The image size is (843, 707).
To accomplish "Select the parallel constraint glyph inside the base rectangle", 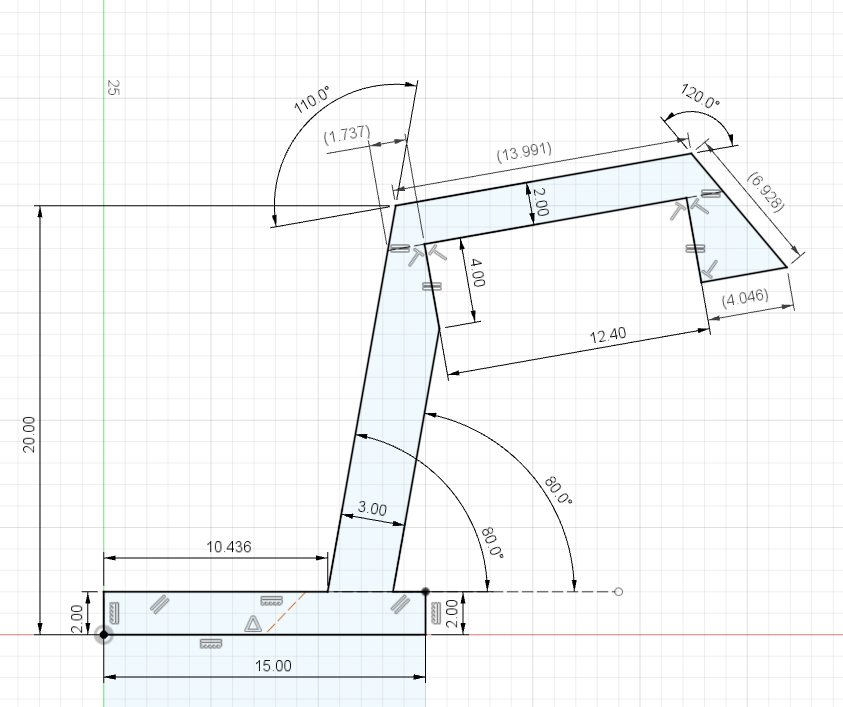I will 160,605.
